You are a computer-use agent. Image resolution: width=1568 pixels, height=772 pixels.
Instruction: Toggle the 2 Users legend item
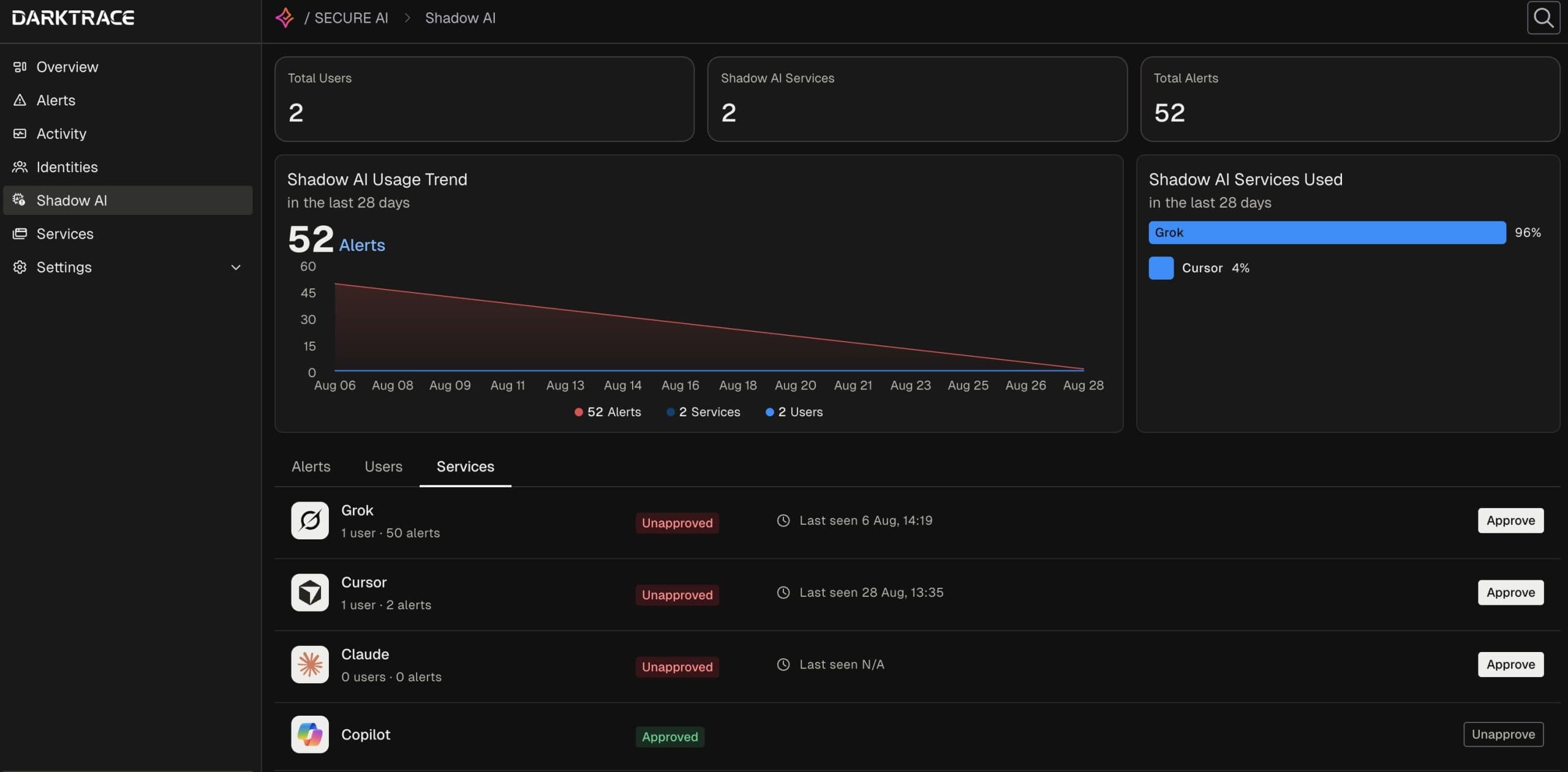coord(794,412)
